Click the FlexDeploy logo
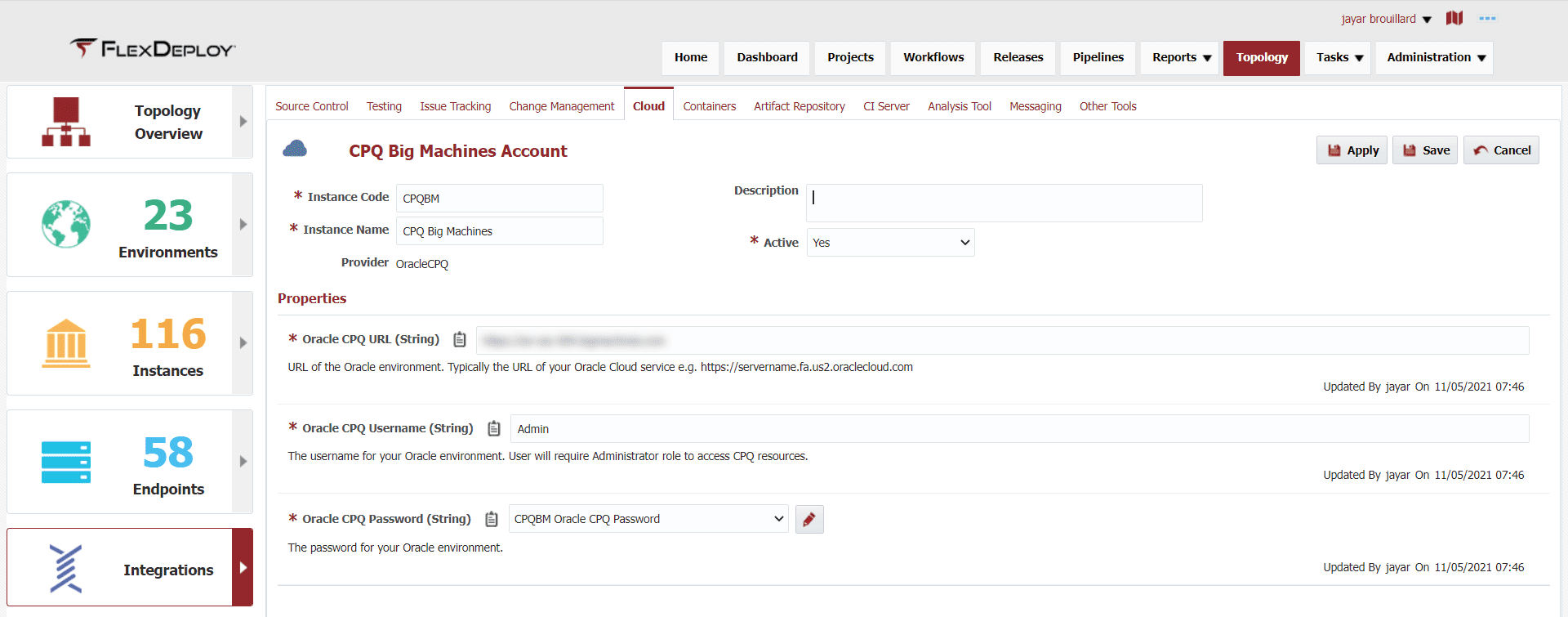The height and width of the screenshot is (617, 1568). tap(153, 49)
